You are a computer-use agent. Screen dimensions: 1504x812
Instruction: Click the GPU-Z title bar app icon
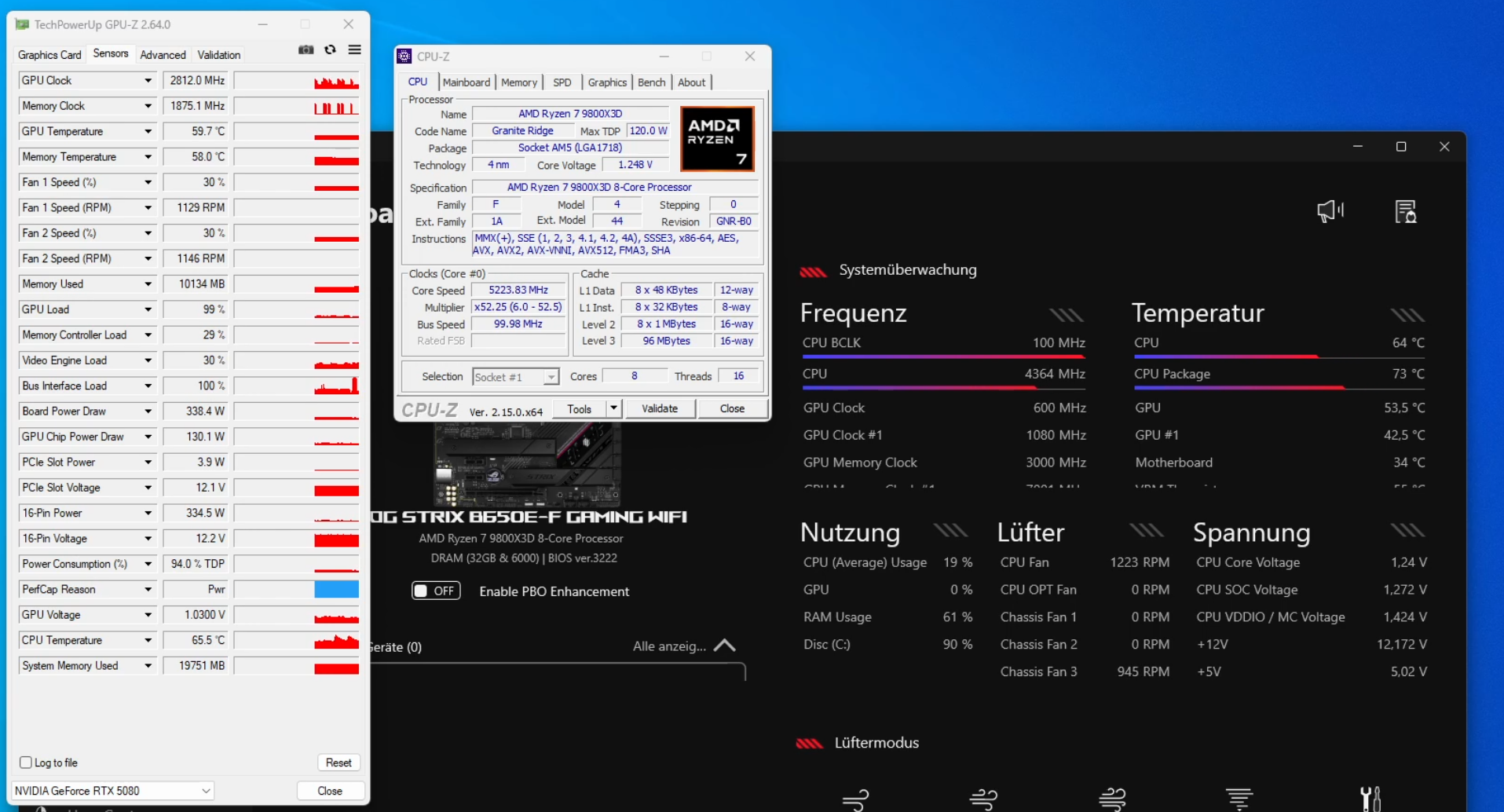pyautogui.click(x=22, y=24)
